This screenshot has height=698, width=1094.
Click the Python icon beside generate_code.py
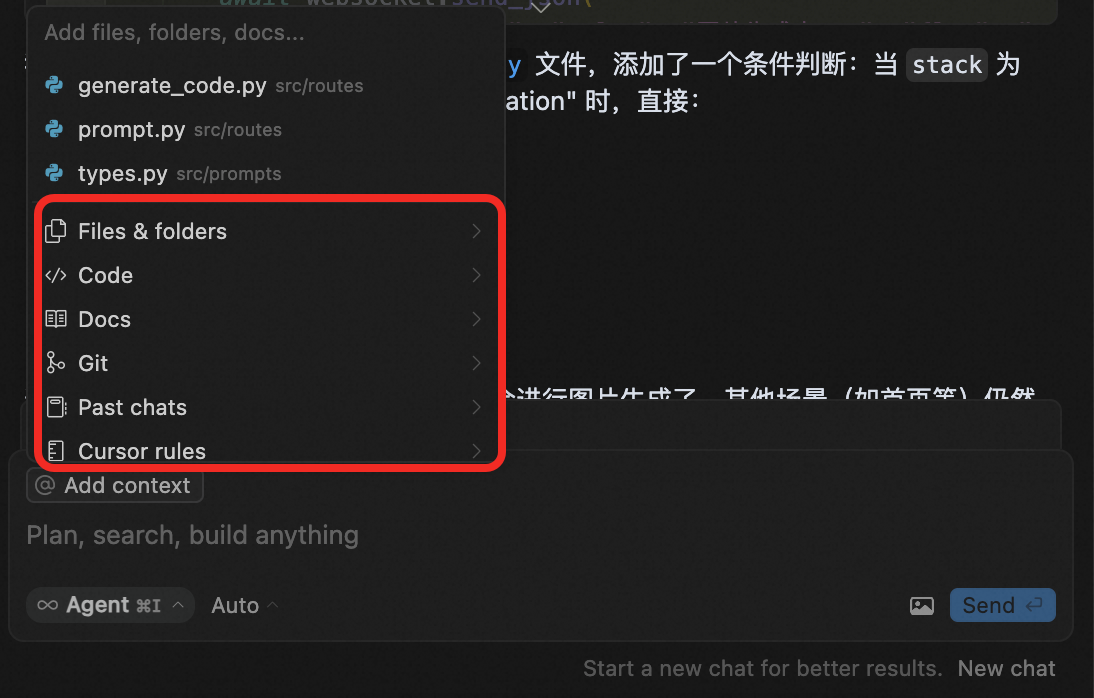tap(54, 85)
